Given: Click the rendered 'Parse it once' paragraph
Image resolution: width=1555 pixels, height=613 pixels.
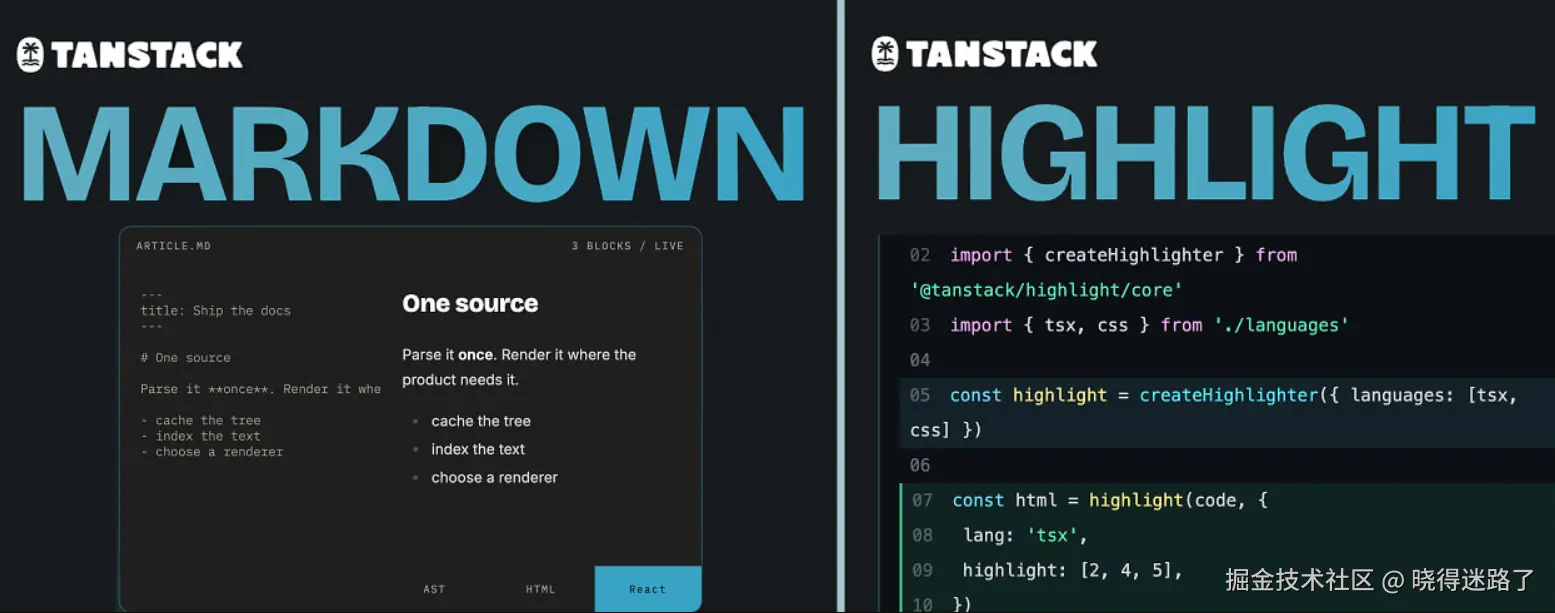Looking at the screenshot, I should [519, 367].
